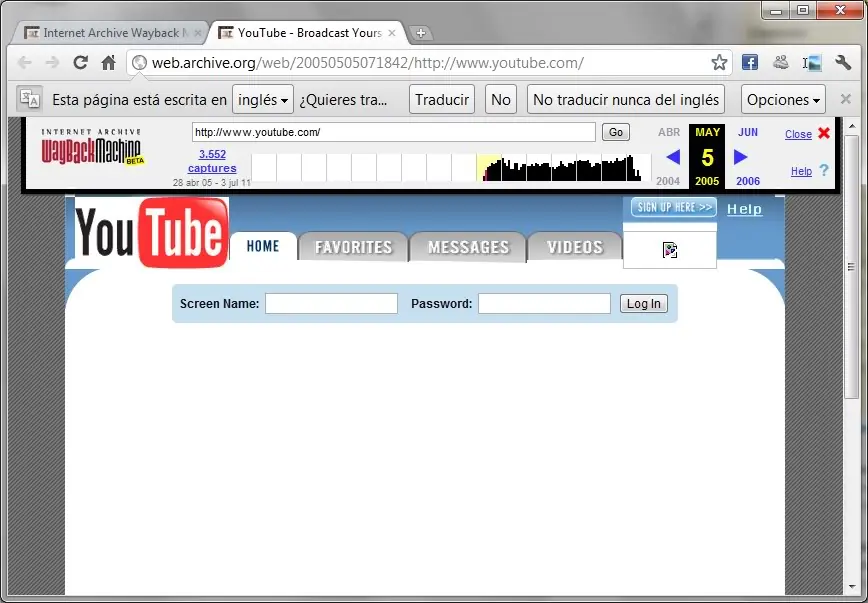The image size is (868, 603).
Task: Click the Close link in Wayback toolbar
Action: coord(798,134)
